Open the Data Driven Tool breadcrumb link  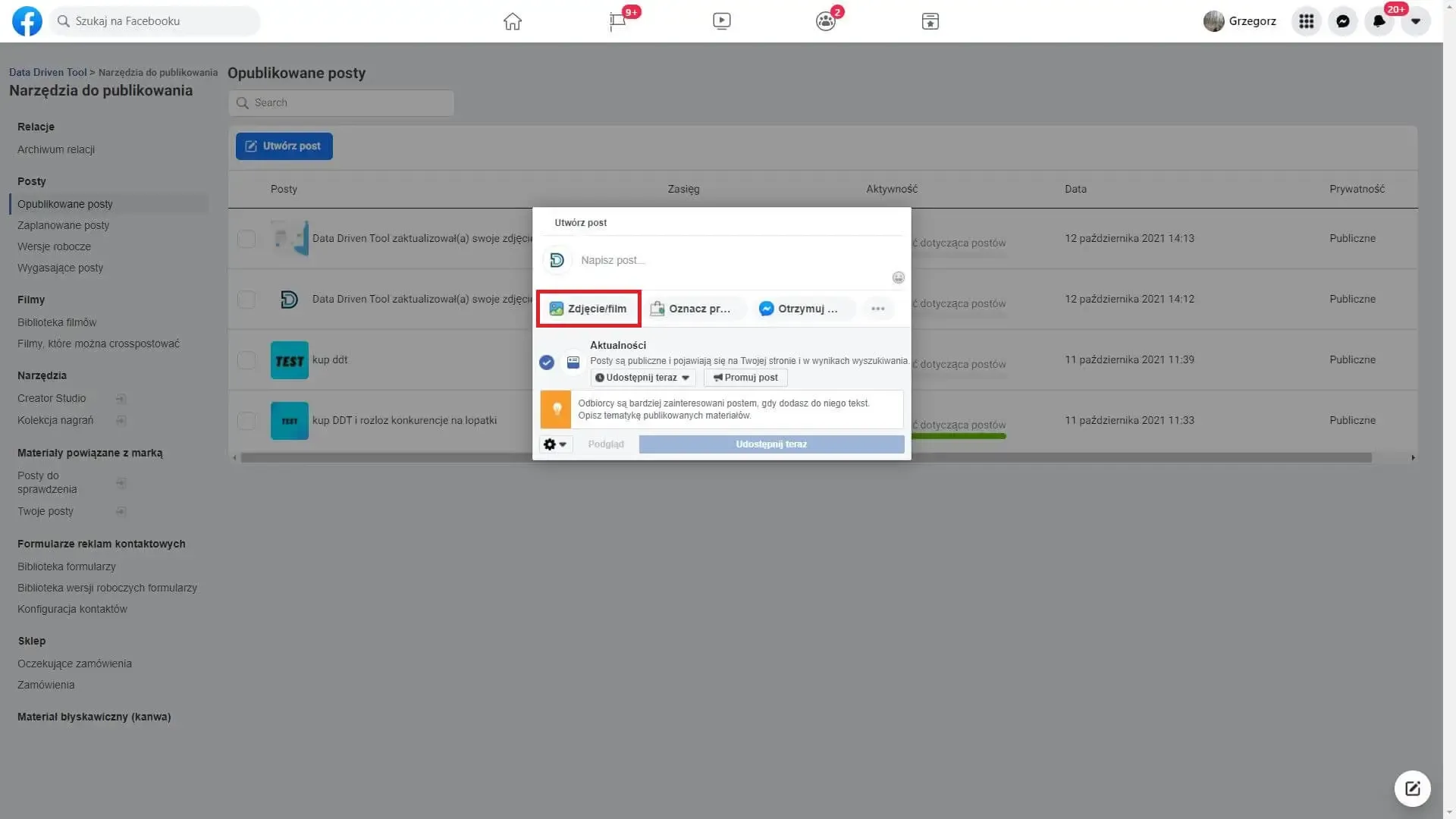click(48, 73)
